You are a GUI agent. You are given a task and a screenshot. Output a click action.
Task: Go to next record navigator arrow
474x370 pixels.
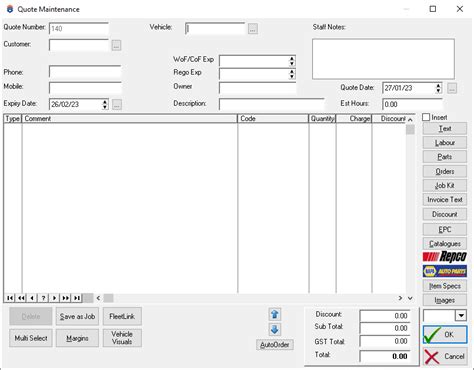(54, 298)
